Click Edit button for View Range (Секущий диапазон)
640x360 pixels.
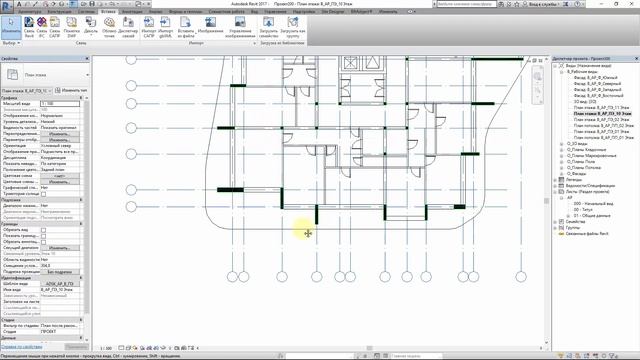(60, 248)
